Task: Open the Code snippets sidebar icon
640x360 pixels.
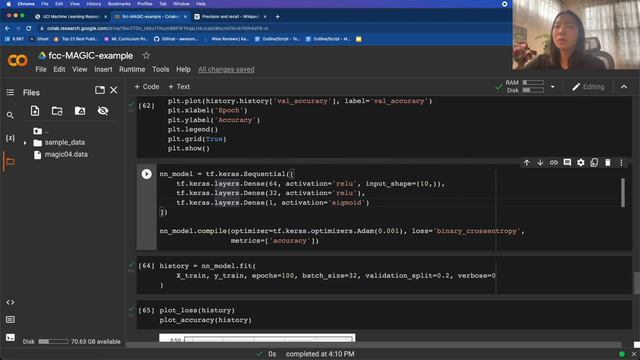Action: click(10, 302)
